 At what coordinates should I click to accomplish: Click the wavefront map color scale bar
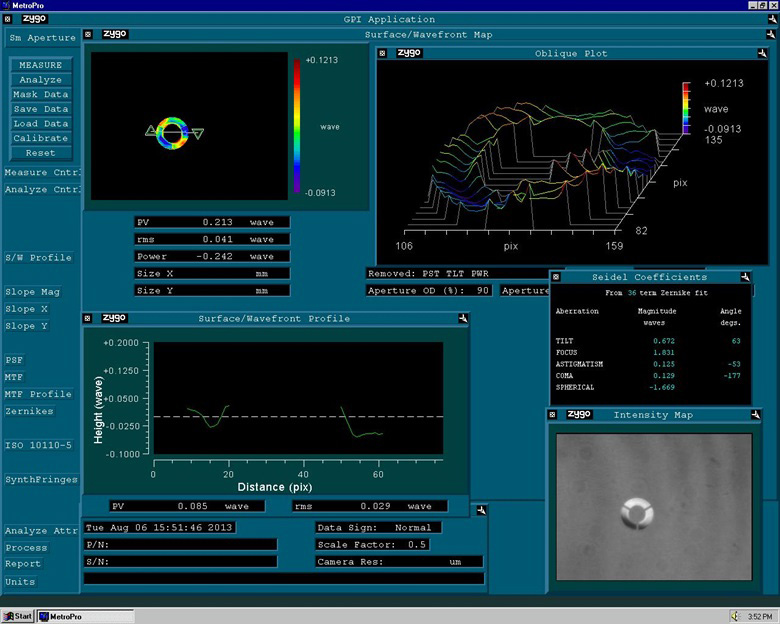(297, 127)
